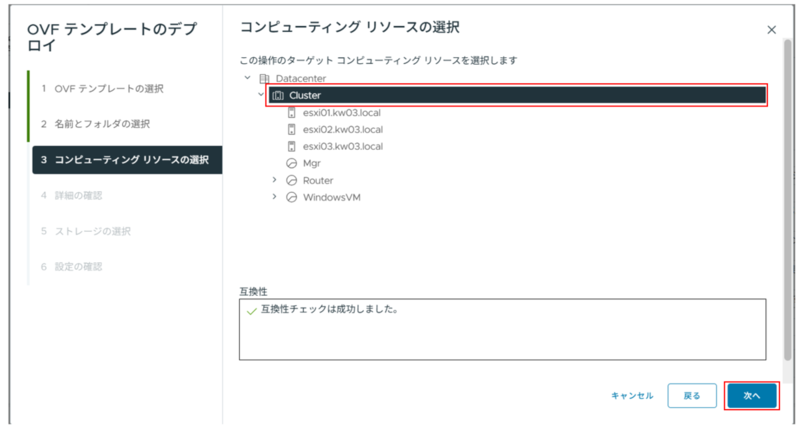800x429 pixels.
Task: Click host icon beside esxi01.kw03.local
Action: pyautogui.click(x=291, y=113)
